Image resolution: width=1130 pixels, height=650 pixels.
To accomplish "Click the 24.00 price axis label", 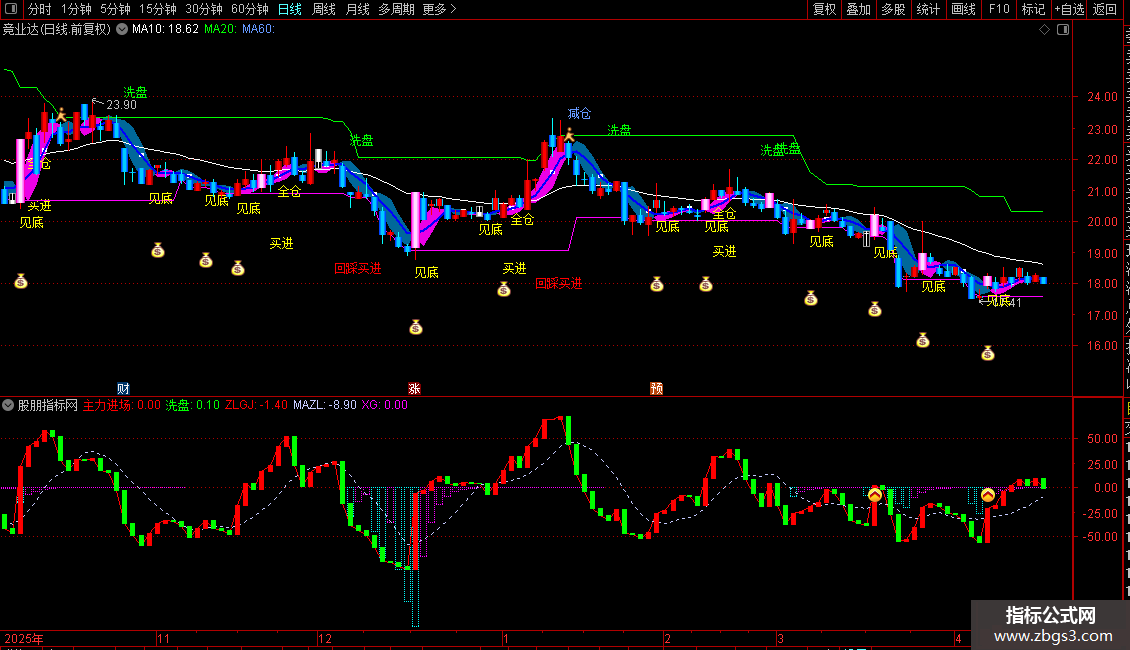I will (1102, 97).
